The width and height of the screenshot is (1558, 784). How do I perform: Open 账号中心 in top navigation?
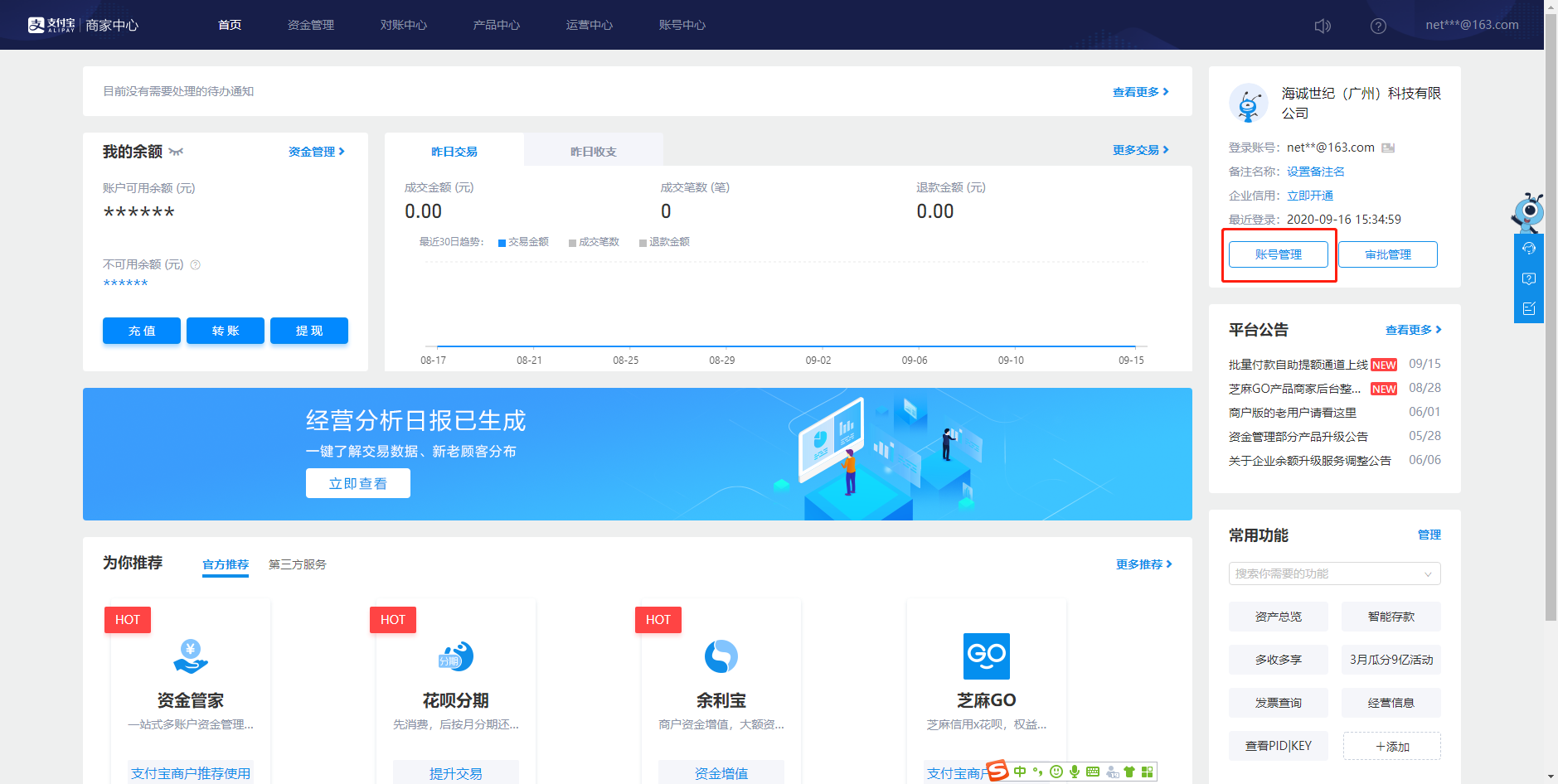click(682, 25)
